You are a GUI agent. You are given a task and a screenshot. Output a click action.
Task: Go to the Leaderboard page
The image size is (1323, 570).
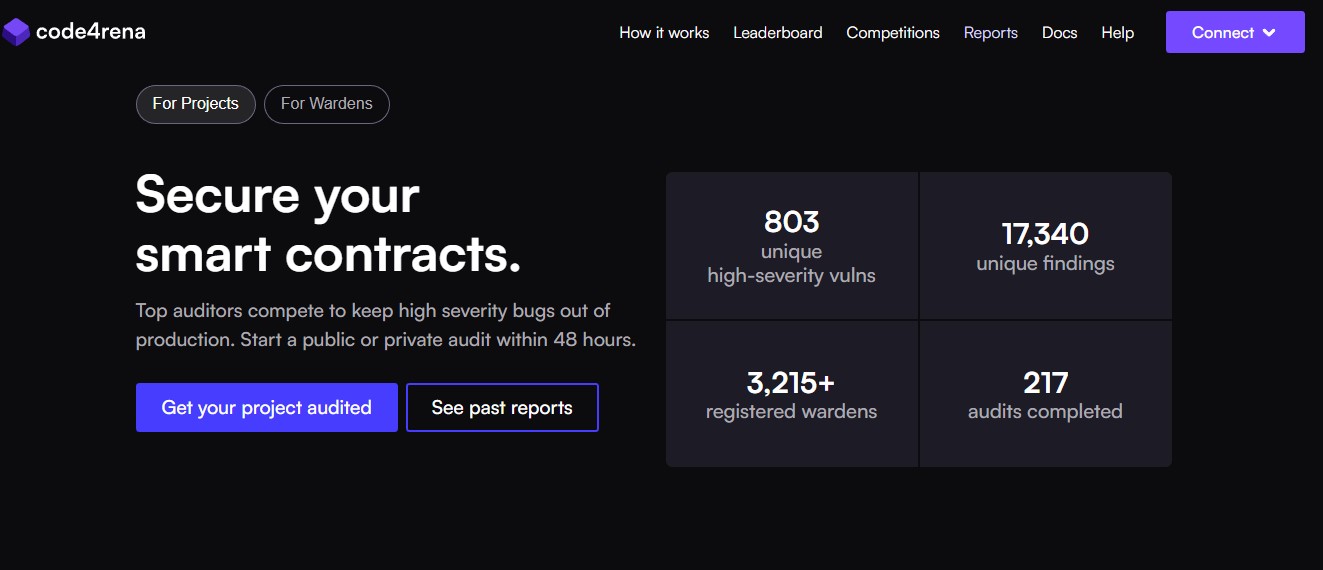[778, 33]
